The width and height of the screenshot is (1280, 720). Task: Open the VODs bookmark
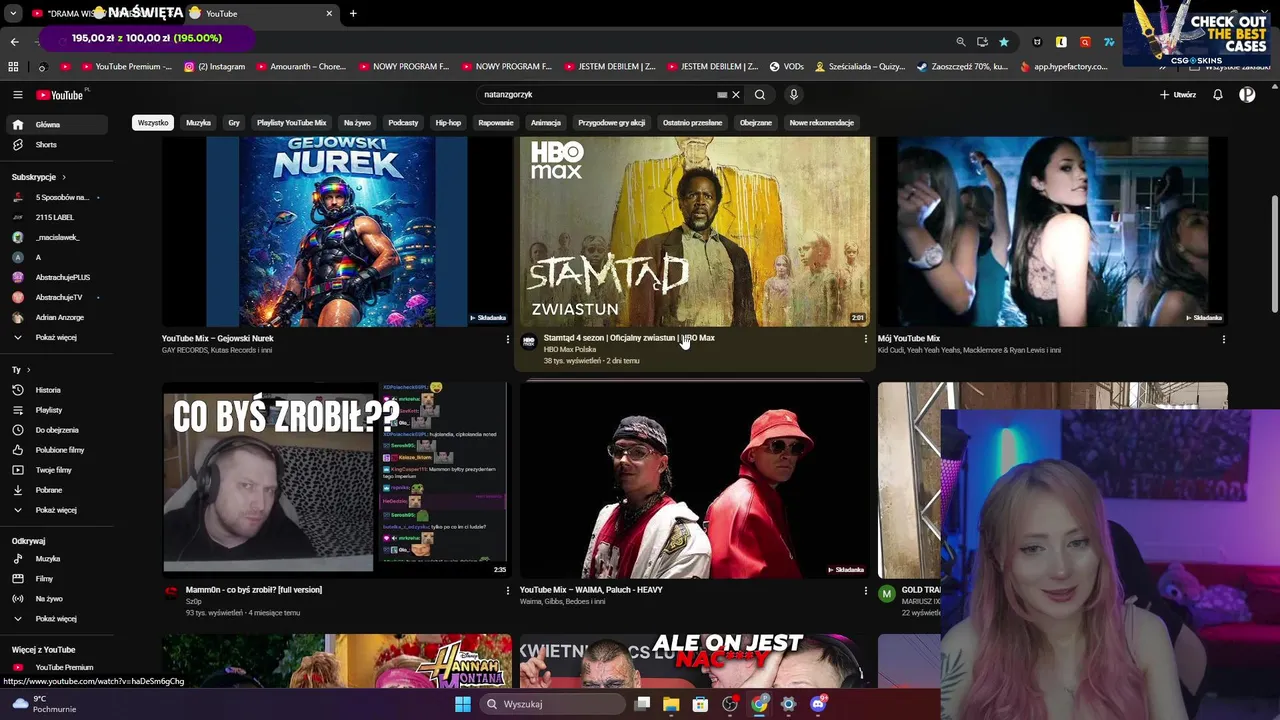point(787,67)
